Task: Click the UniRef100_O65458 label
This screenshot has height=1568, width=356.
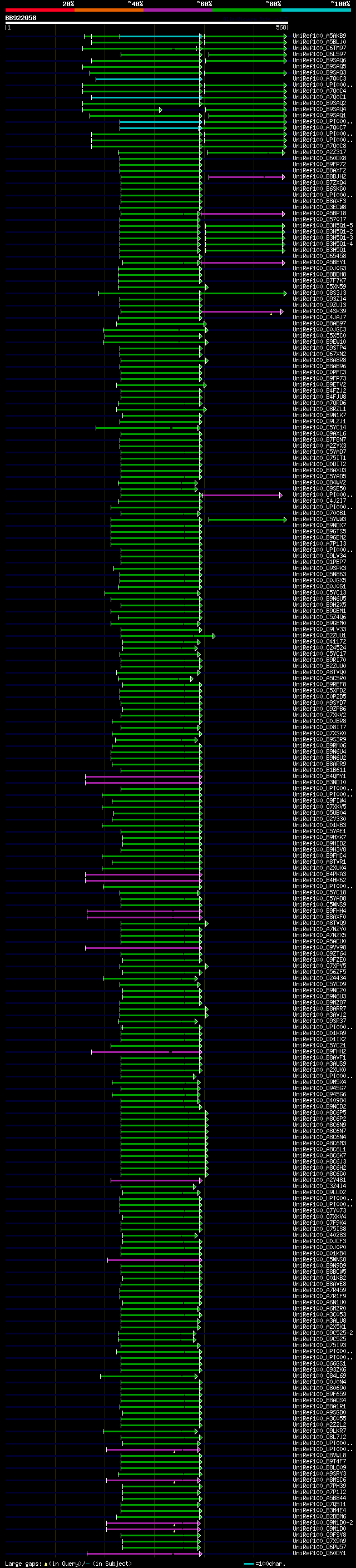Action: click(319, 256)
